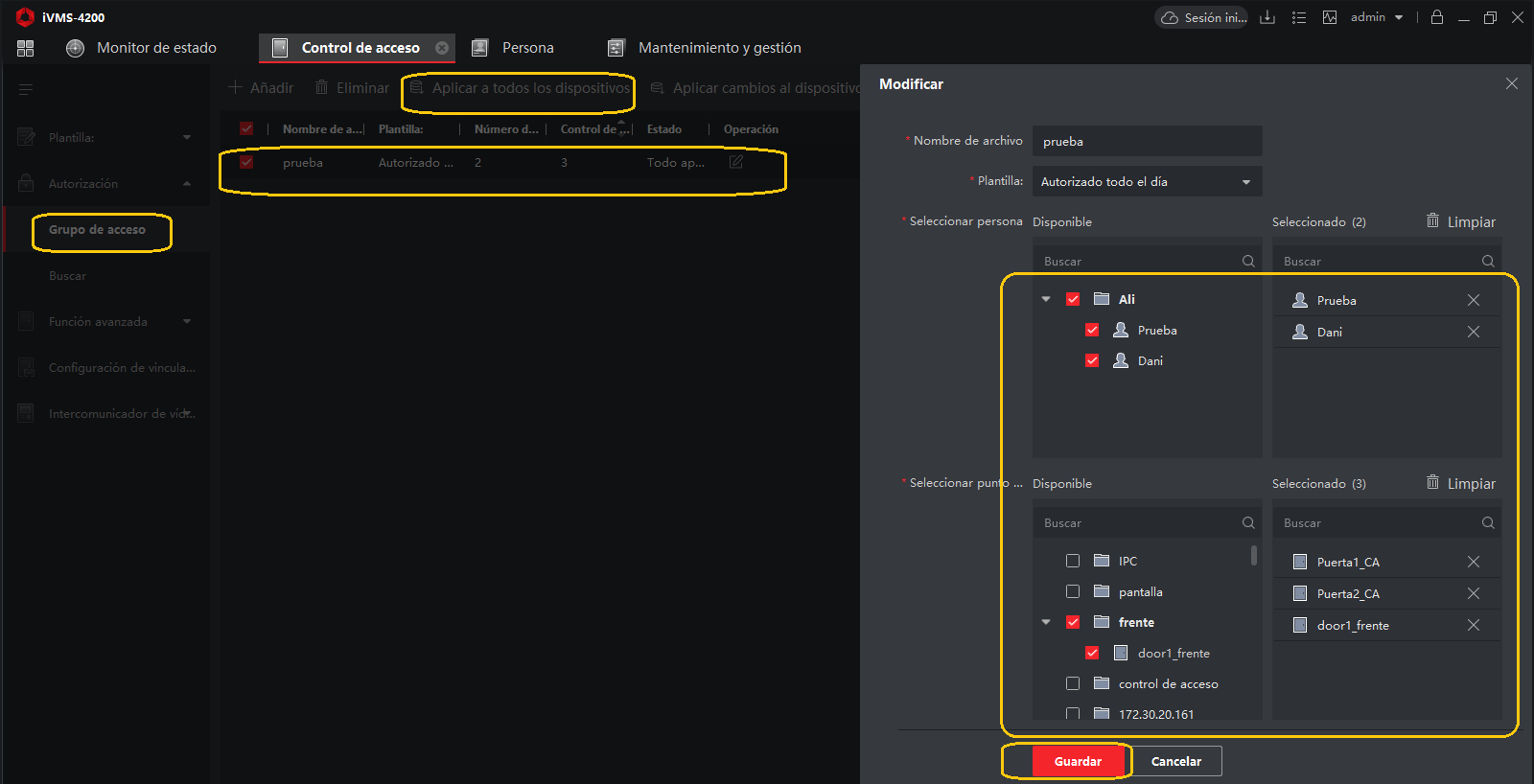This screenshot has height=784, width=1534.
Task: Click the Limpiar trash icon for persons
Action: 1432,220
